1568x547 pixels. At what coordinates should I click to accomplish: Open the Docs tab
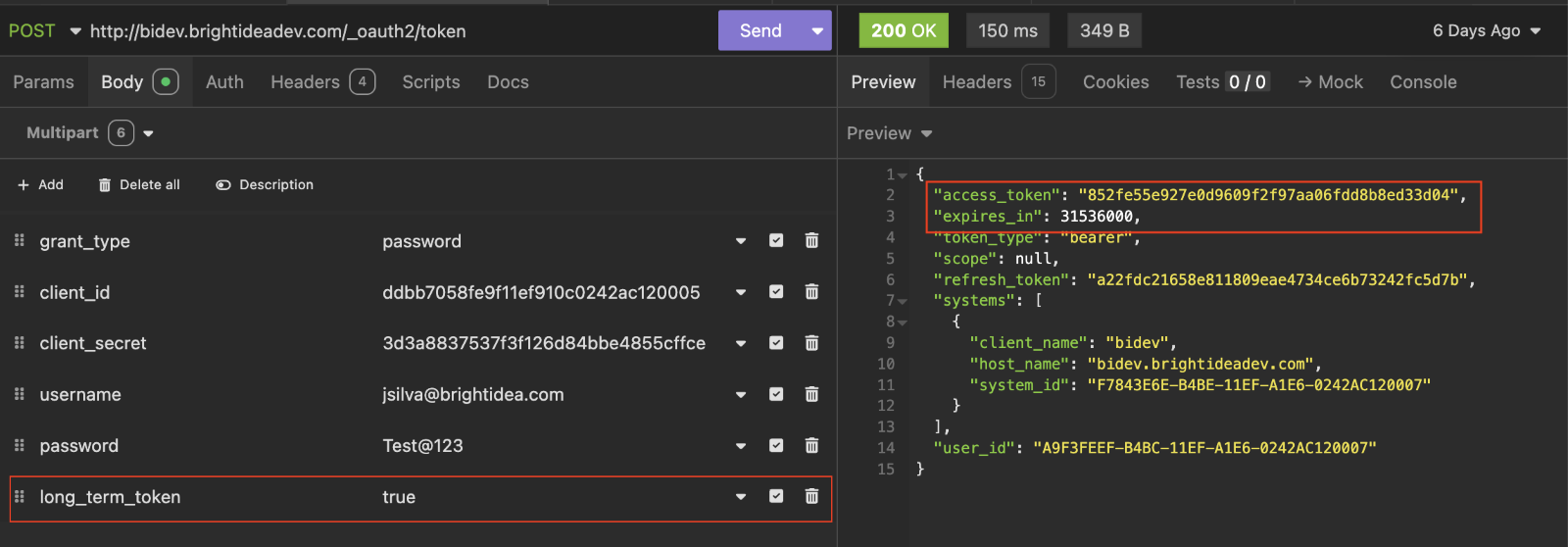(x=508, y=82)
